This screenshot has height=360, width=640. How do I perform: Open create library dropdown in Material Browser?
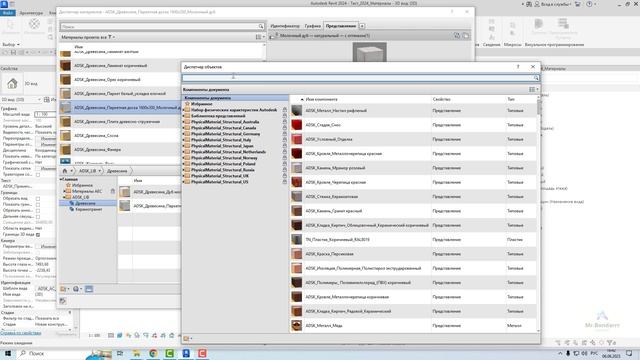64,289
